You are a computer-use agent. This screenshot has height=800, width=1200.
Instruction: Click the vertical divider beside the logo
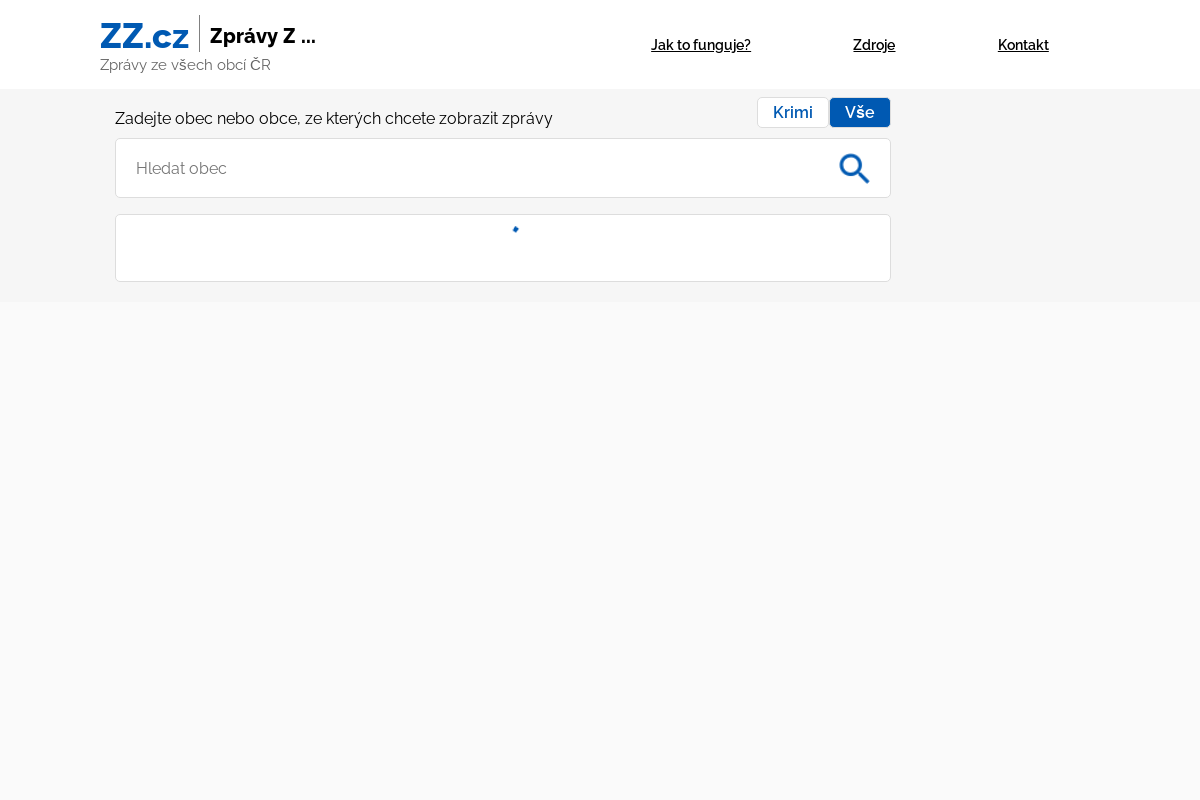pos(199,34)
